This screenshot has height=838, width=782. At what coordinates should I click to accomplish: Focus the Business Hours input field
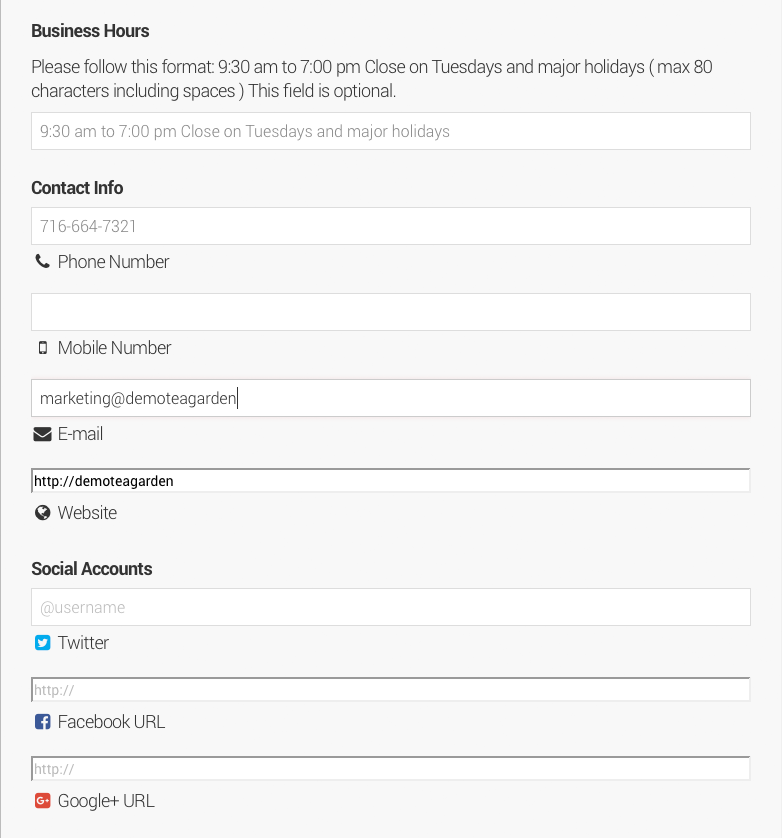coord(390,131)
